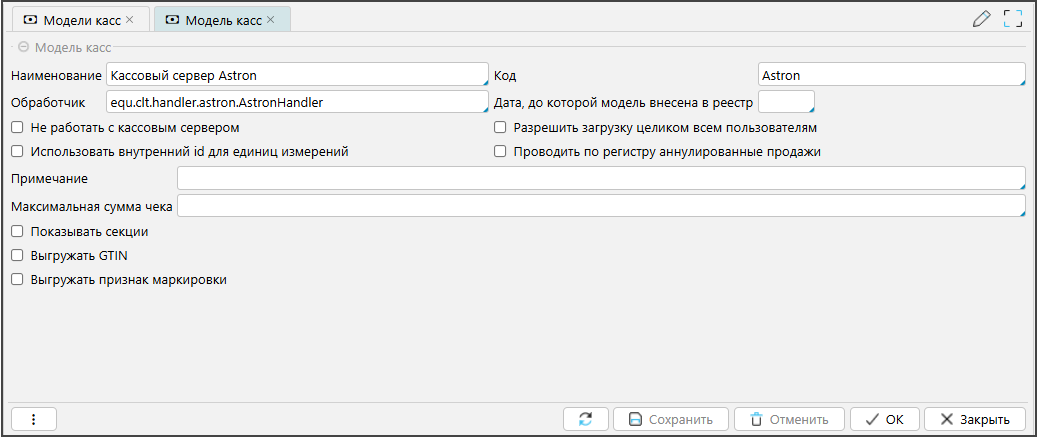Toggle the Выгружать GTIN checkbox
This screenshot has height=437, width=1037.
(x=17, y=255)
